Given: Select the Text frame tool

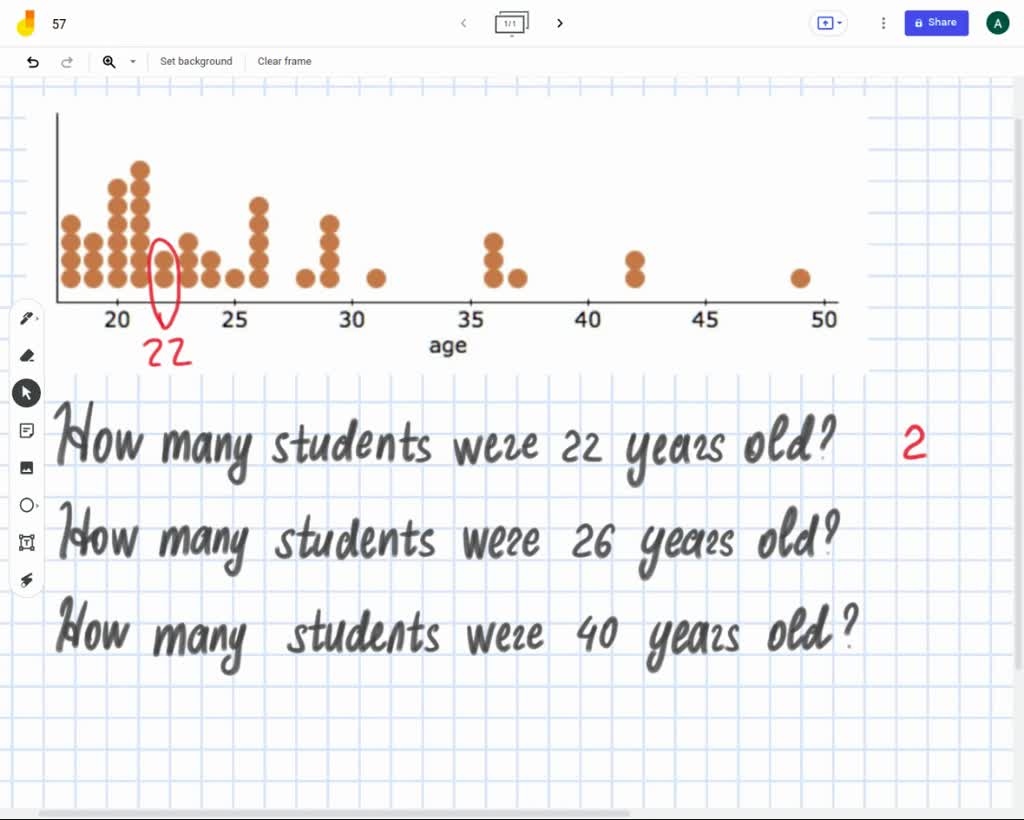Looking at the screenshot, I should pos(27,543).
